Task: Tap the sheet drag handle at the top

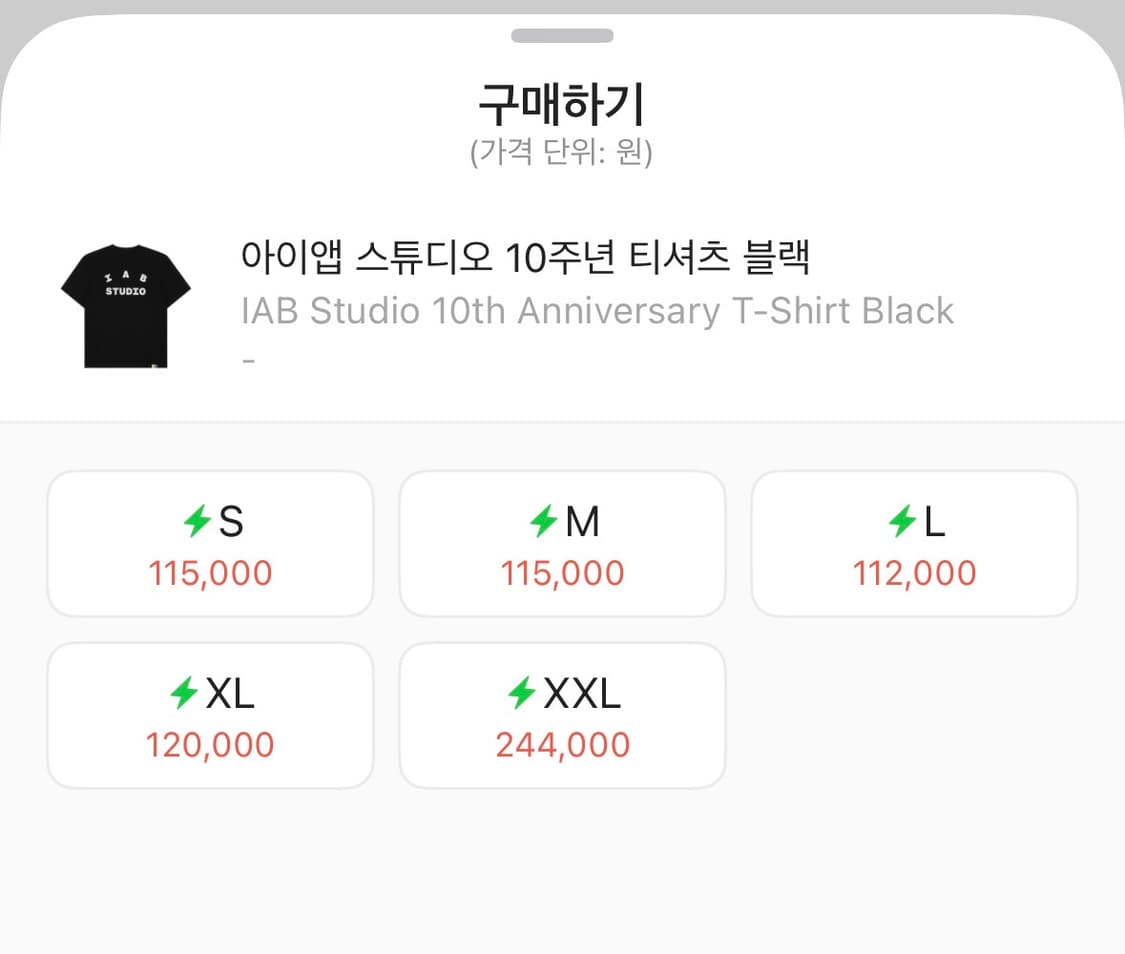Action: (x=562, y=35)
